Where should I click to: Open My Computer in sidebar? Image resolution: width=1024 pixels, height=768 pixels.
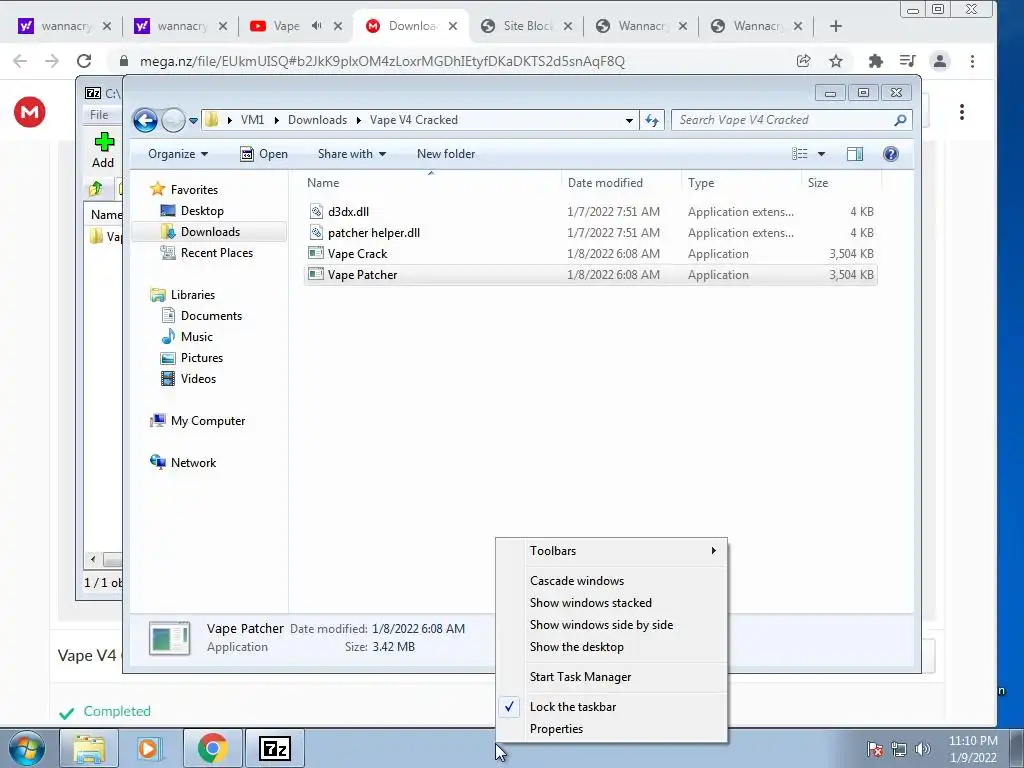tap(198, 421)
